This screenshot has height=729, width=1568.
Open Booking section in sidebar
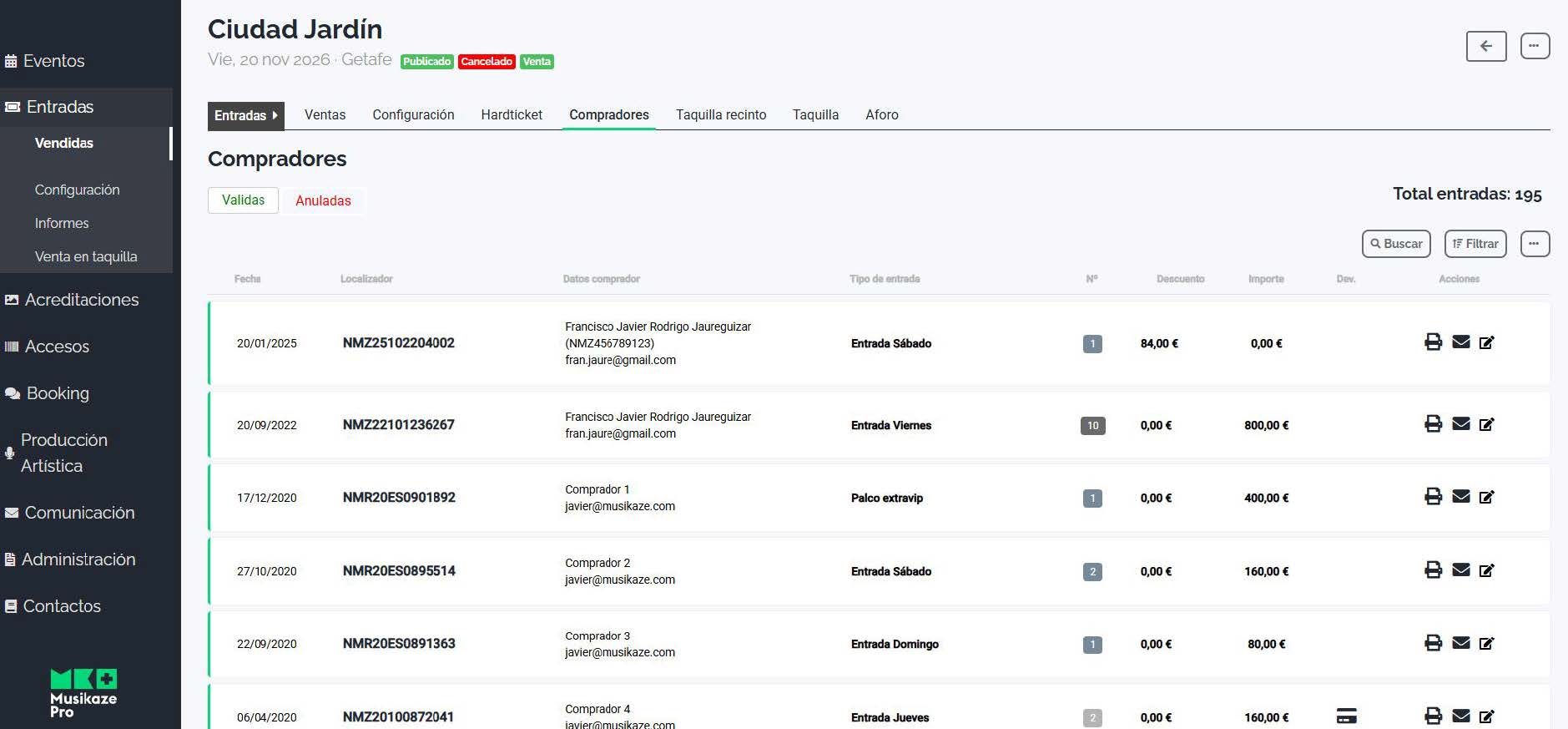pyautogui.click(x=57, y=393)
